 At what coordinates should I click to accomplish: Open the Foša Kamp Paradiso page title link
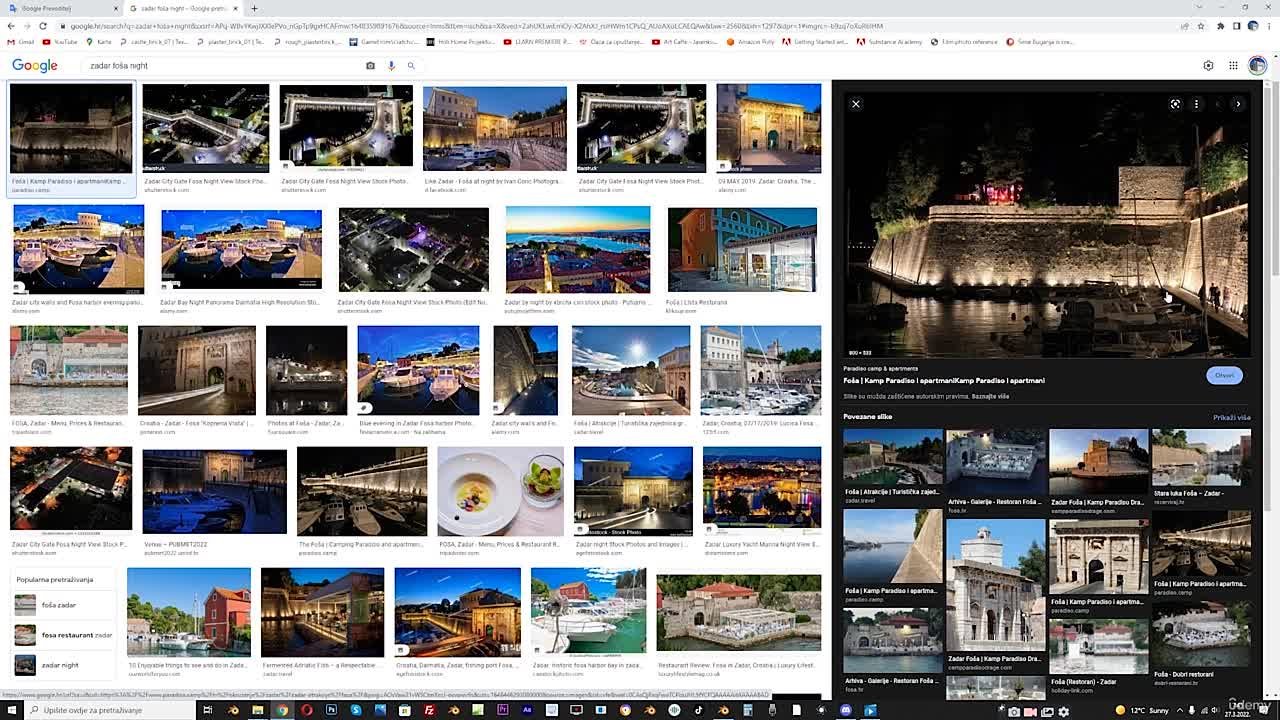tap(944, 380)
